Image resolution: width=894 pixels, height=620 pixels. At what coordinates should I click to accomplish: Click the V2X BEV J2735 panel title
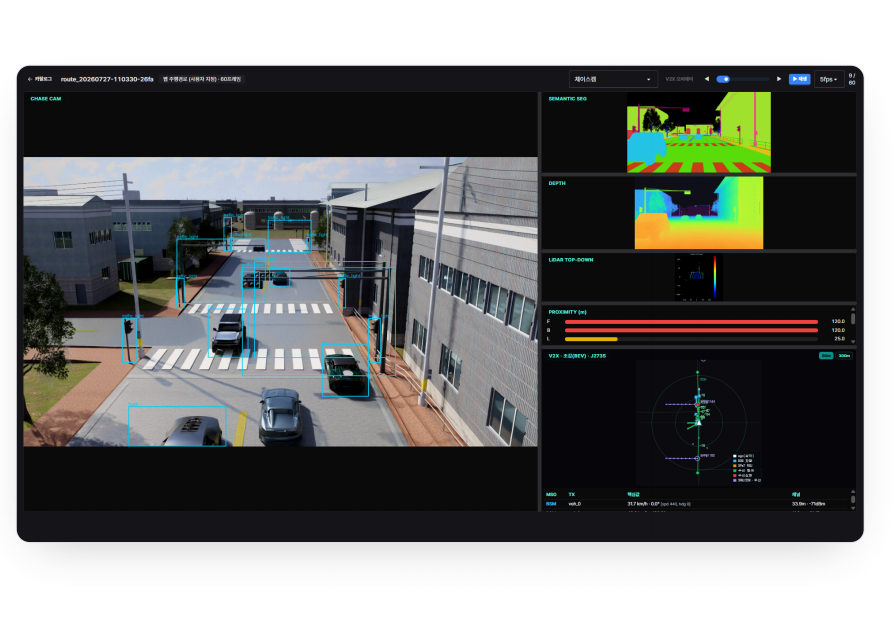577,356
